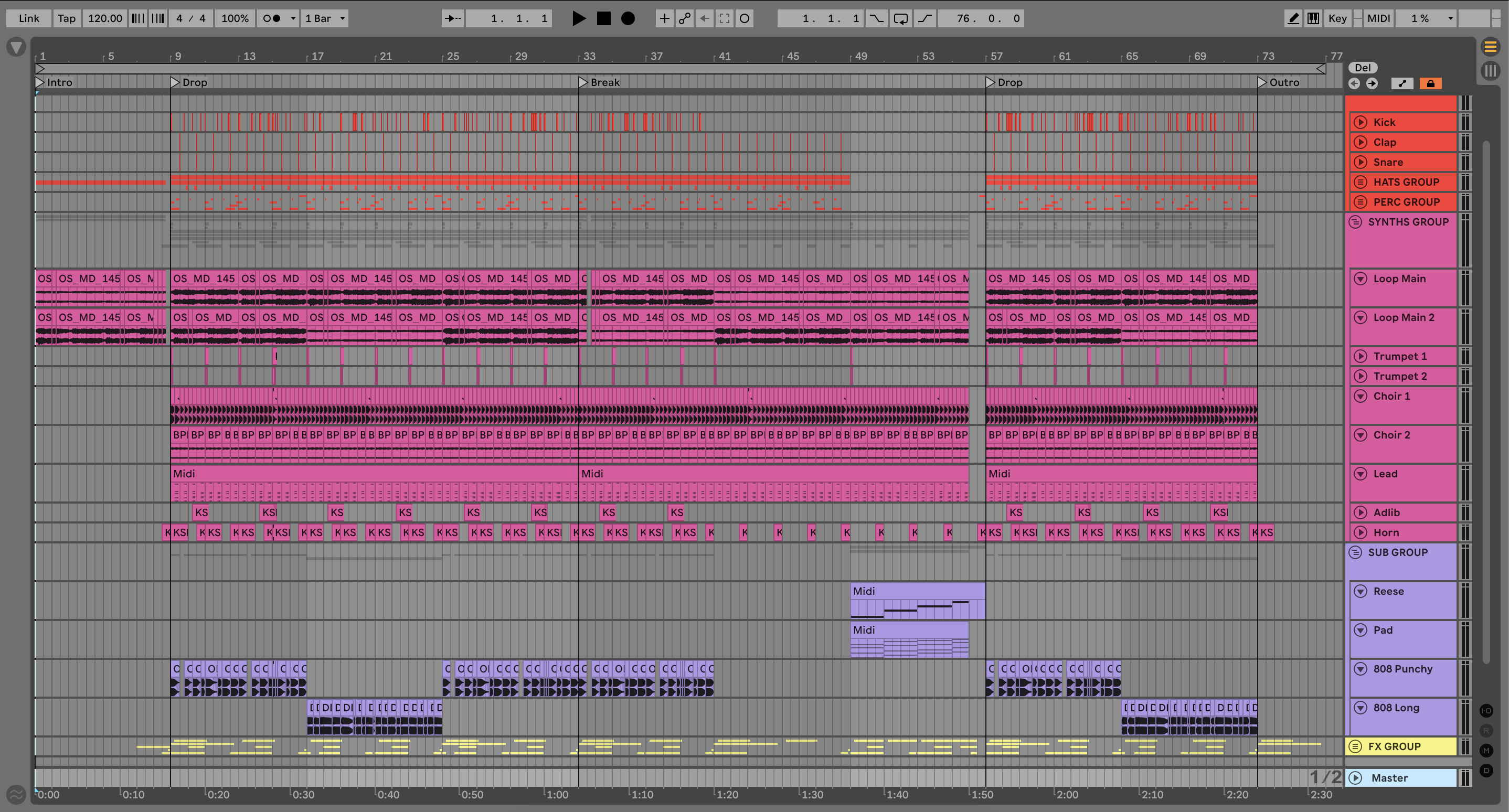This screenshot has width=1509, height=812.
Task: Fold the SYNTHS GROUP track
Action: [x=1355, y=222]
